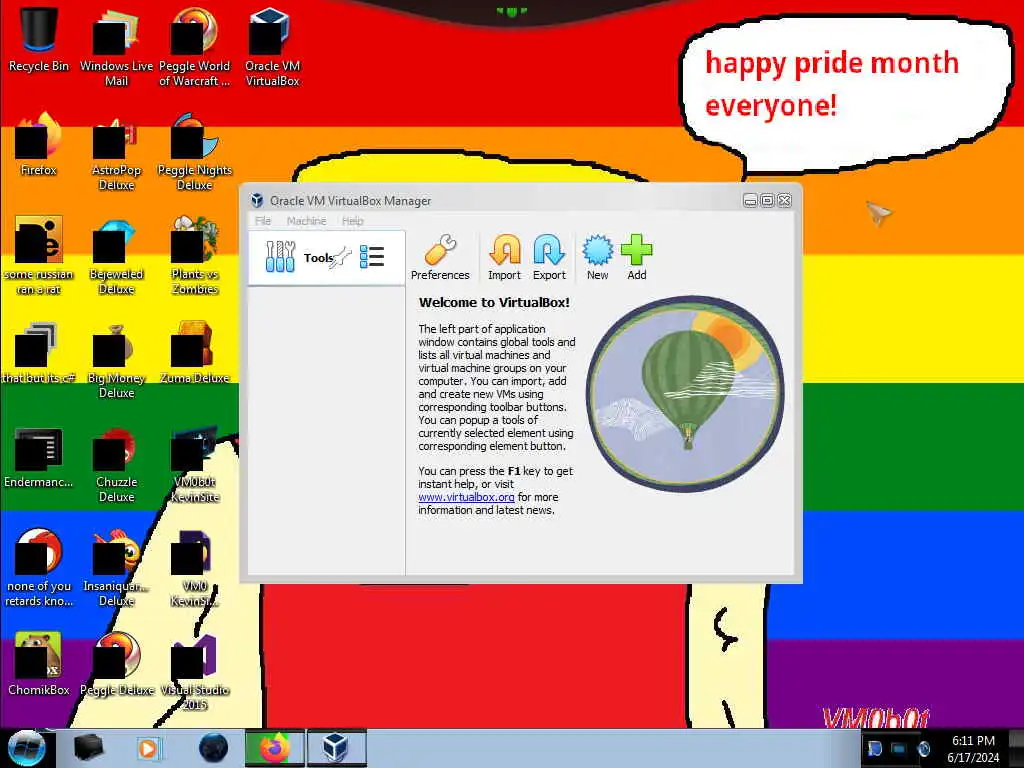Select the Tools entry in sidebar

(x=327, y=257)
